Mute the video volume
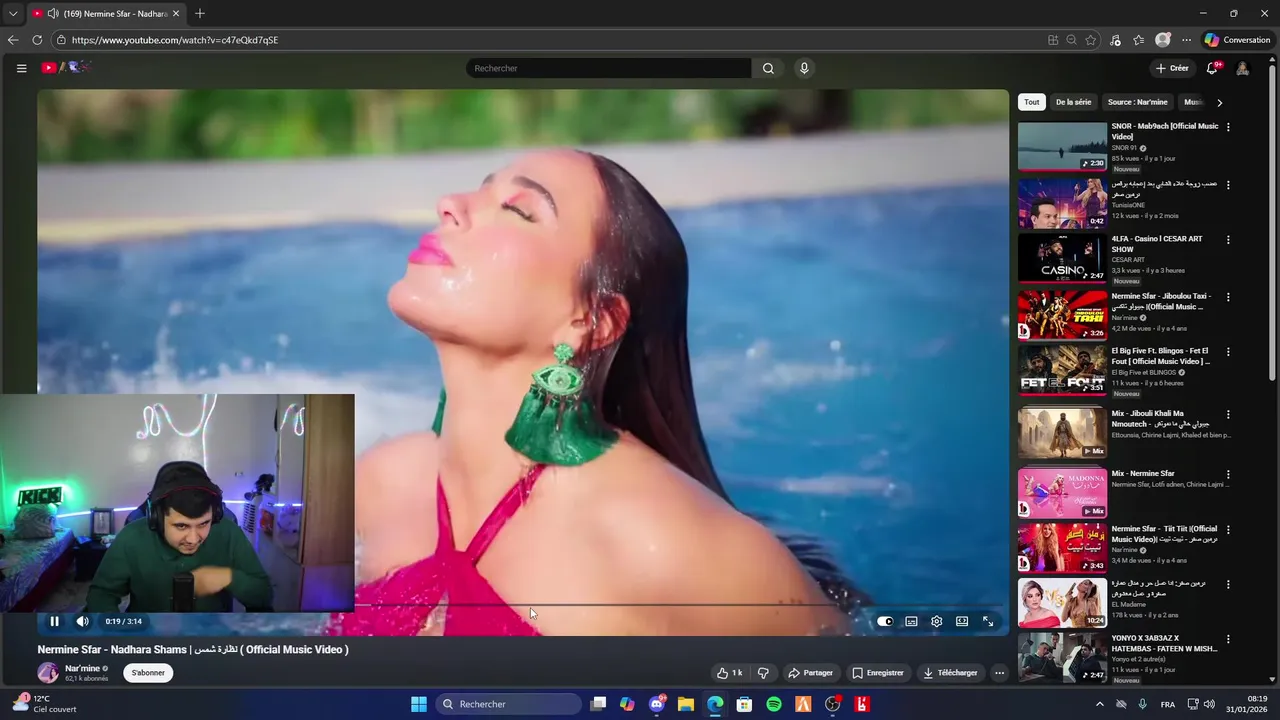 [83, 621]
